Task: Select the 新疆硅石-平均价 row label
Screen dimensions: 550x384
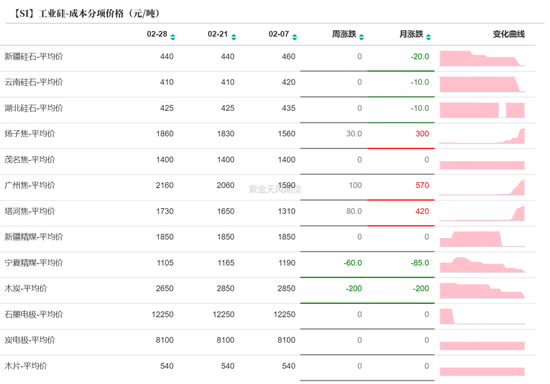Action: (34, 56)
